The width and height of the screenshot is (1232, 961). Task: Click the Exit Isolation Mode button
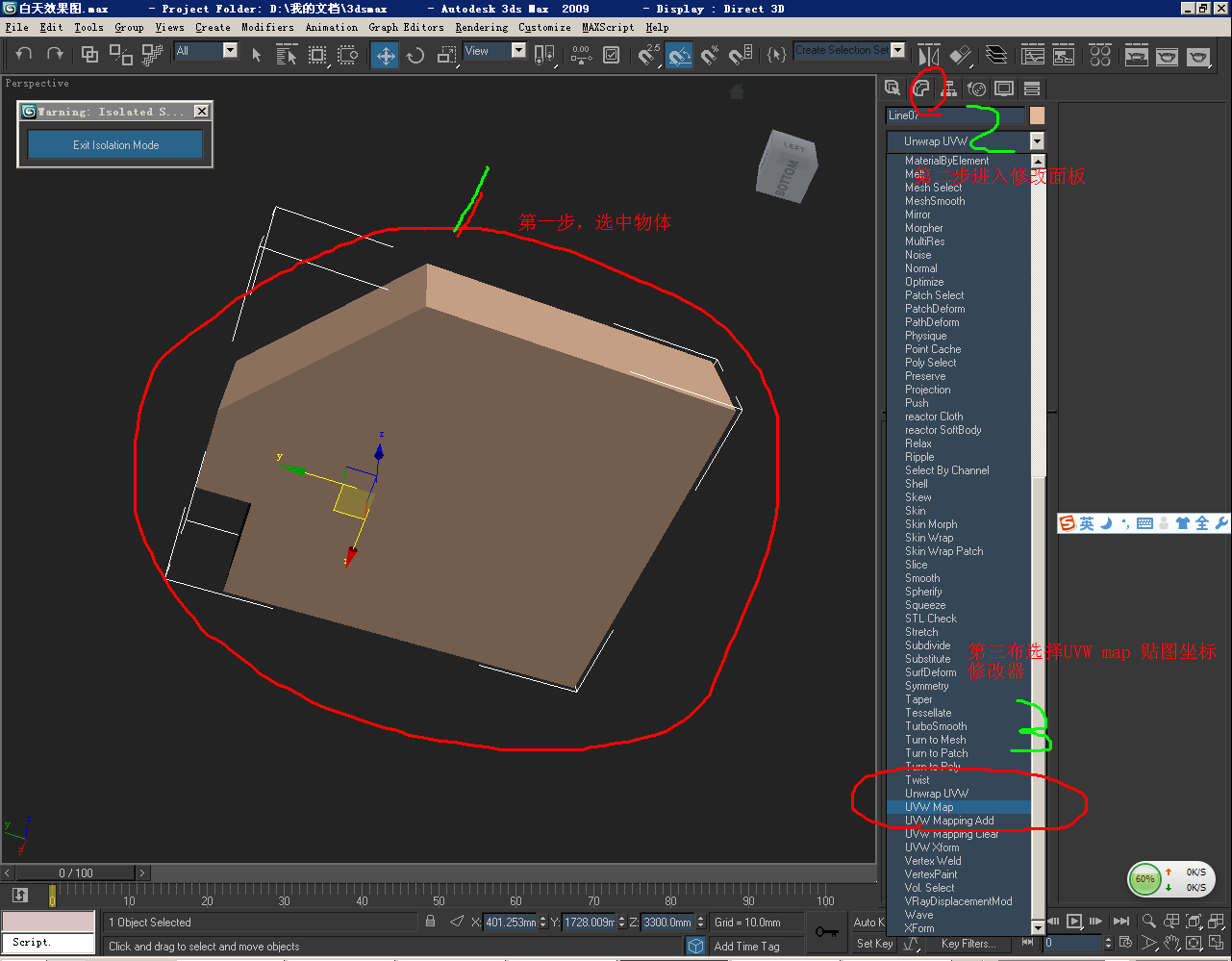click(115, 145)
